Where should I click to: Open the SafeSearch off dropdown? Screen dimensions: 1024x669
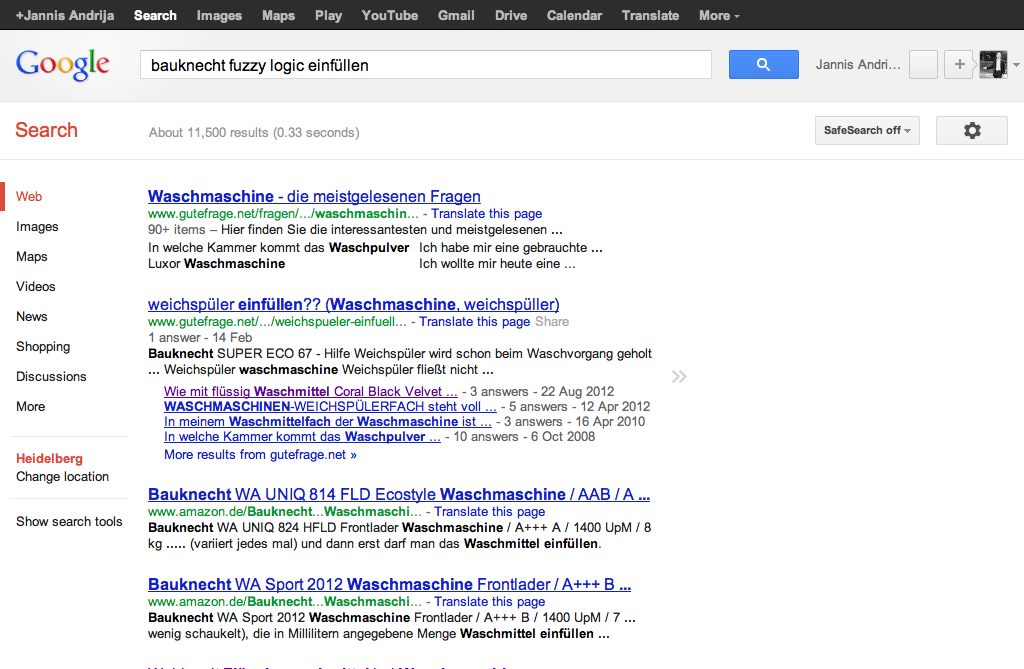tap(867, 131)
